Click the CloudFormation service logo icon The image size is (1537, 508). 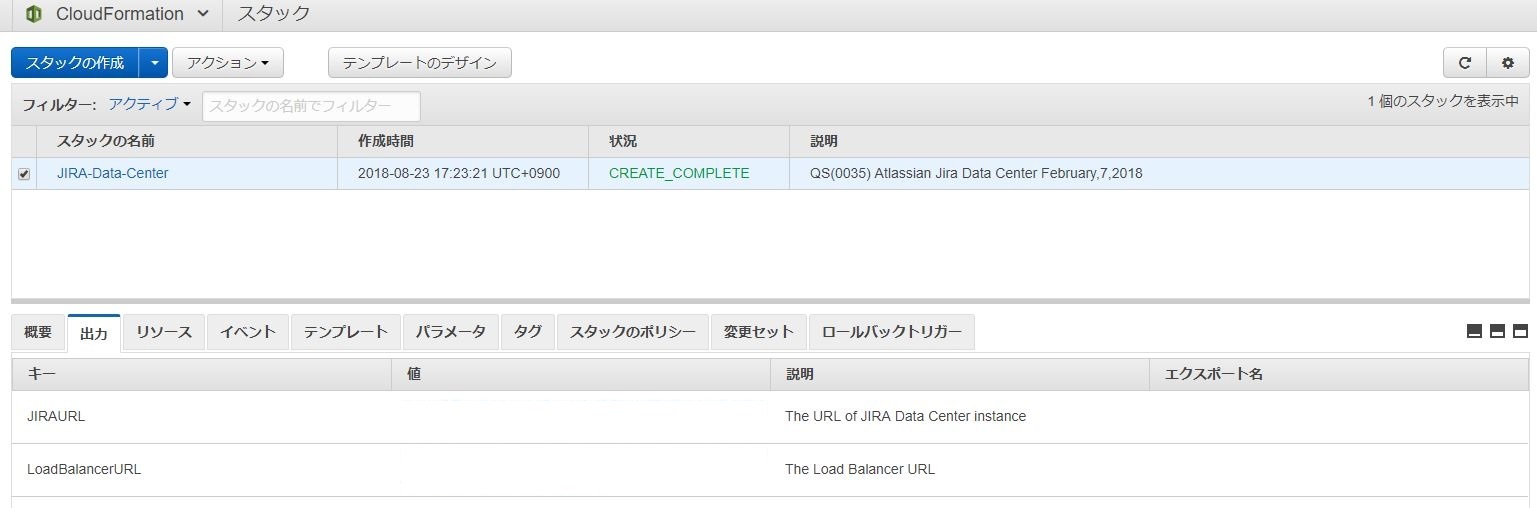(x=34, y=14)
